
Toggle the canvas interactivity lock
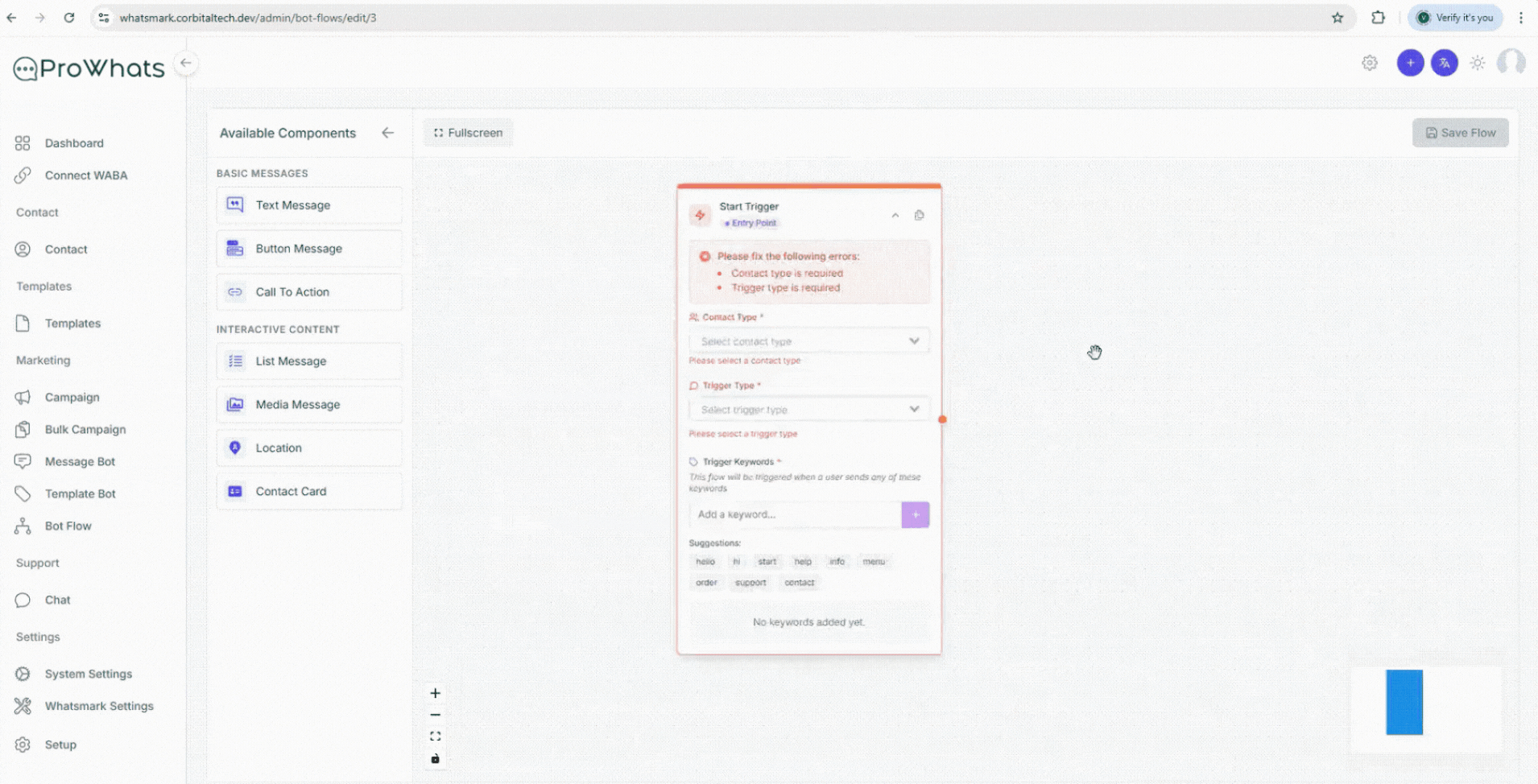click(435, 757)
